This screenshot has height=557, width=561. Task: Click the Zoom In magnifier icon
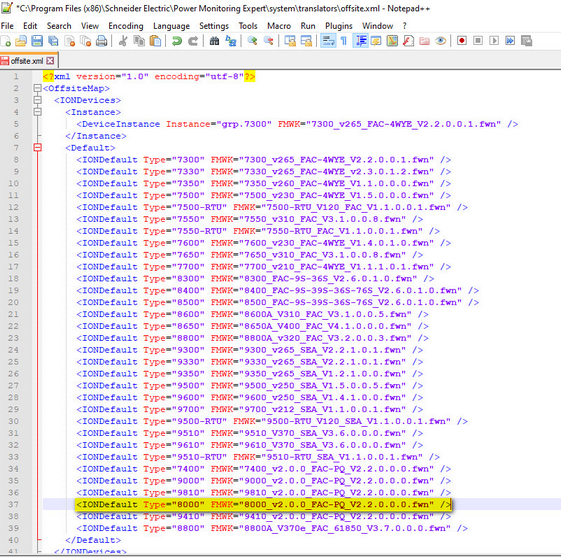pos(252,41)
